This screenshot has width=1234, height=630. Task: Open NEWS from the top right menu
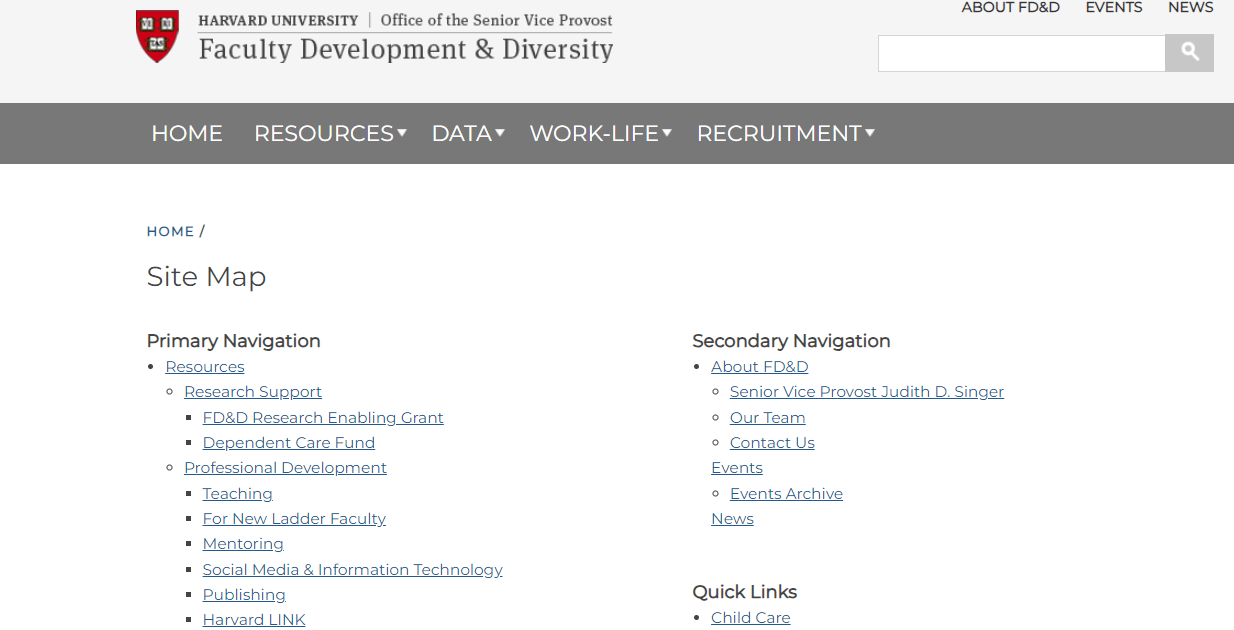pyautogui.click(x=1190, y=7)
